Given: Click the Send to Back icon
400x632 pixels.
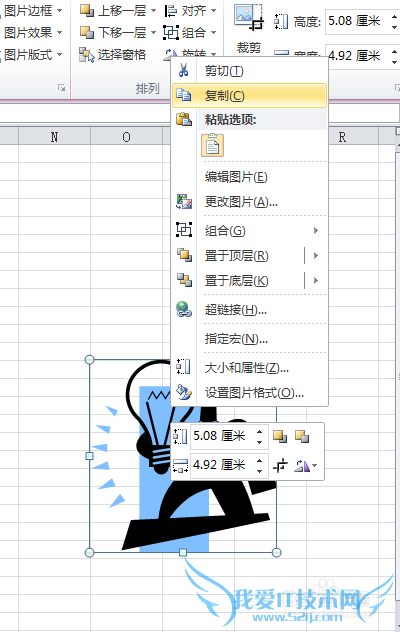Looking at the screenshot, I should 184,280.
